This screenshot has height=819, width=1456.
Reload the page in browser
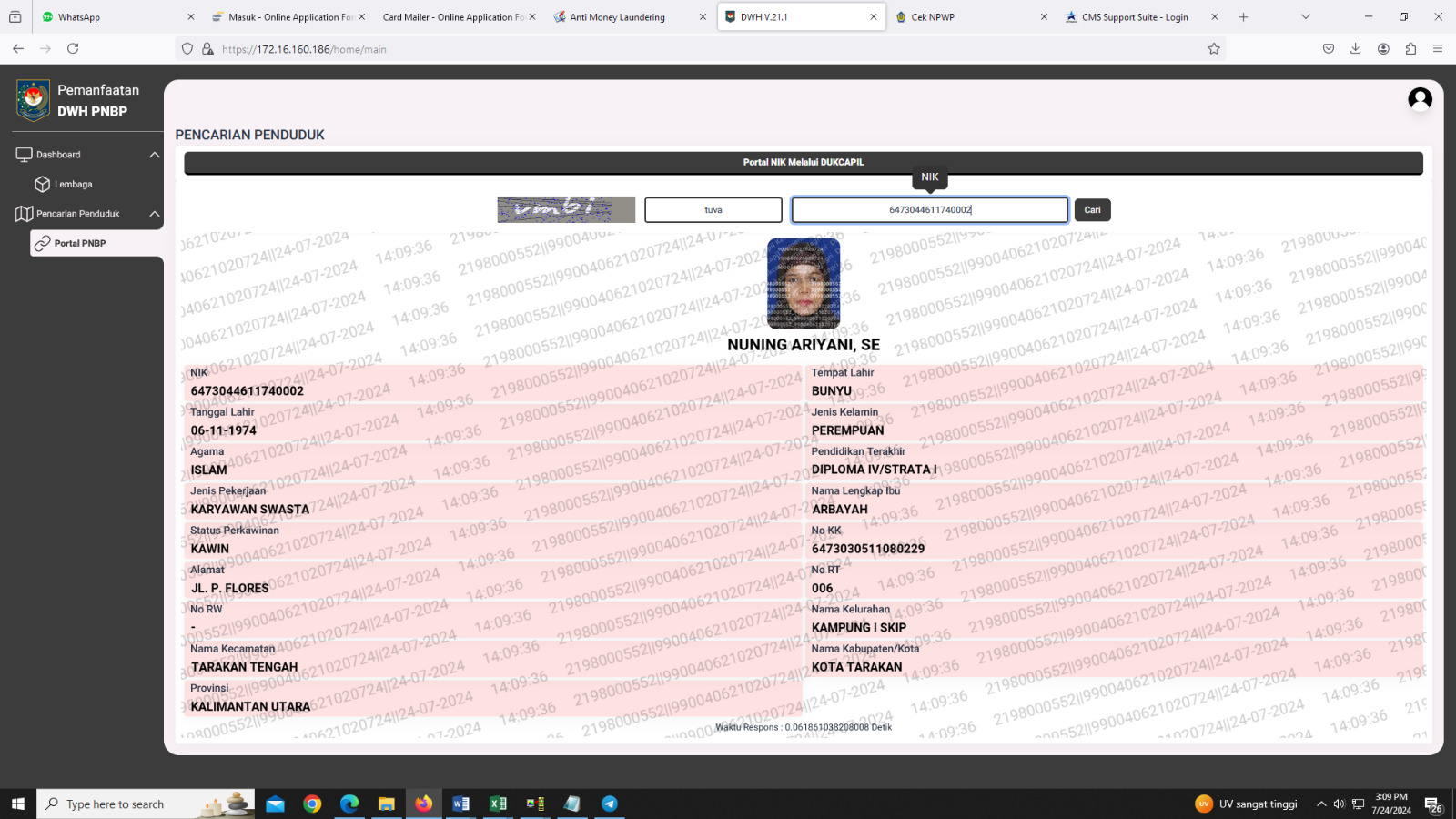73,49
